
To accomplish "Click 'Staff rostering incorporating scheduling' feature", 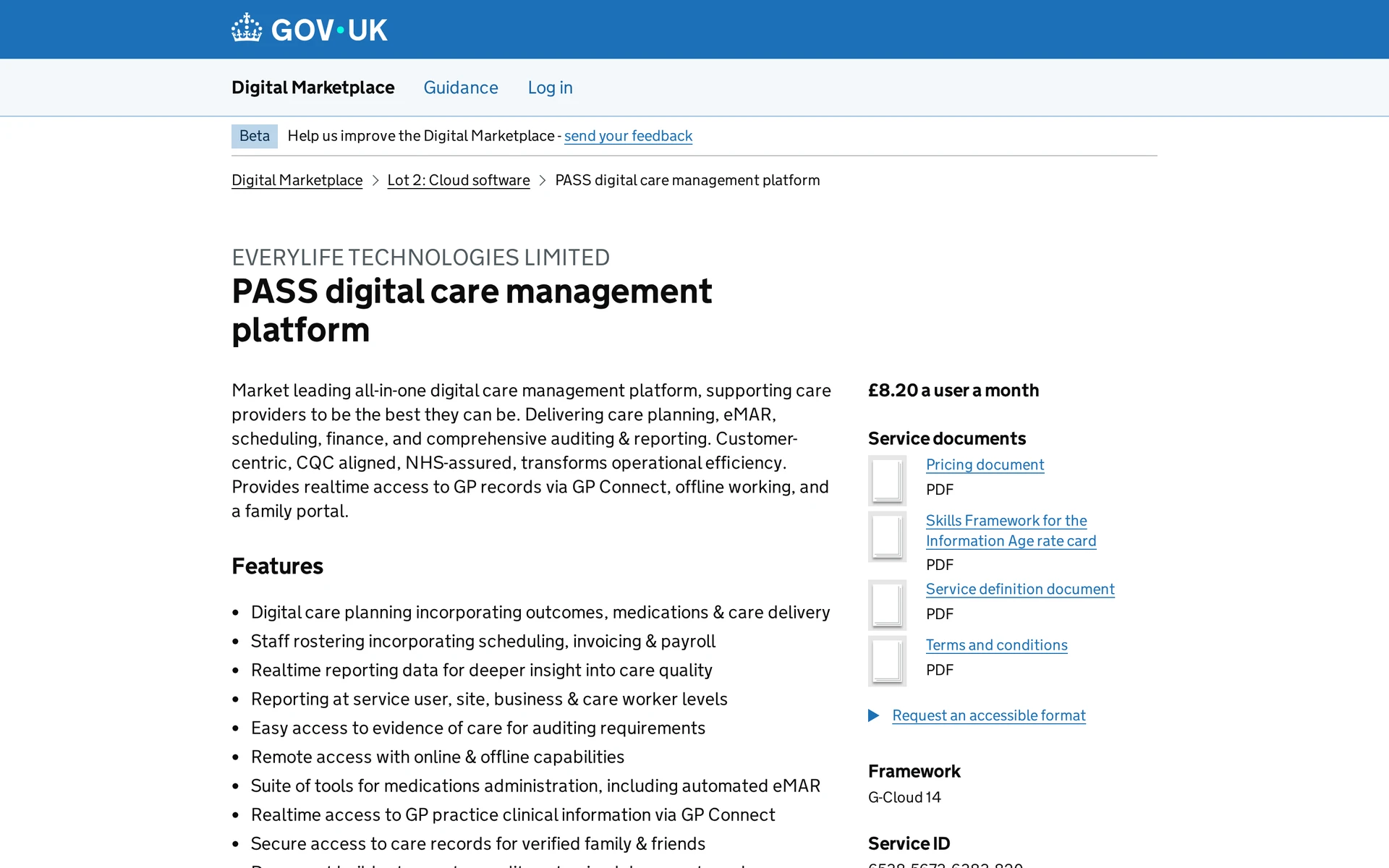I will (483, 642).
